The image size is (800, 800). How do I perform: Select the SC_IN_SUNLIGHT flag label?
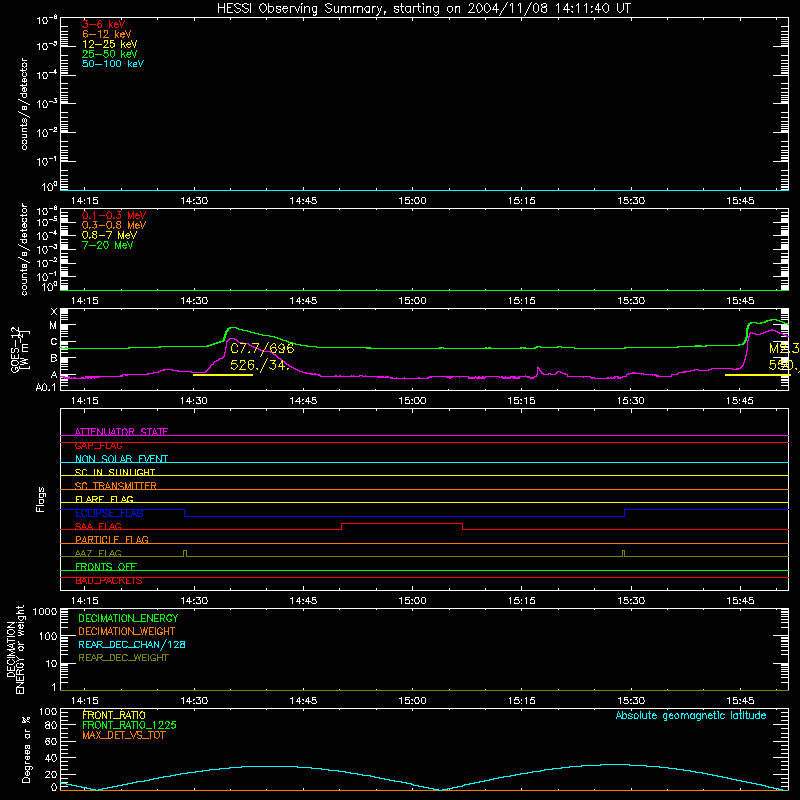tap(115, 472)
